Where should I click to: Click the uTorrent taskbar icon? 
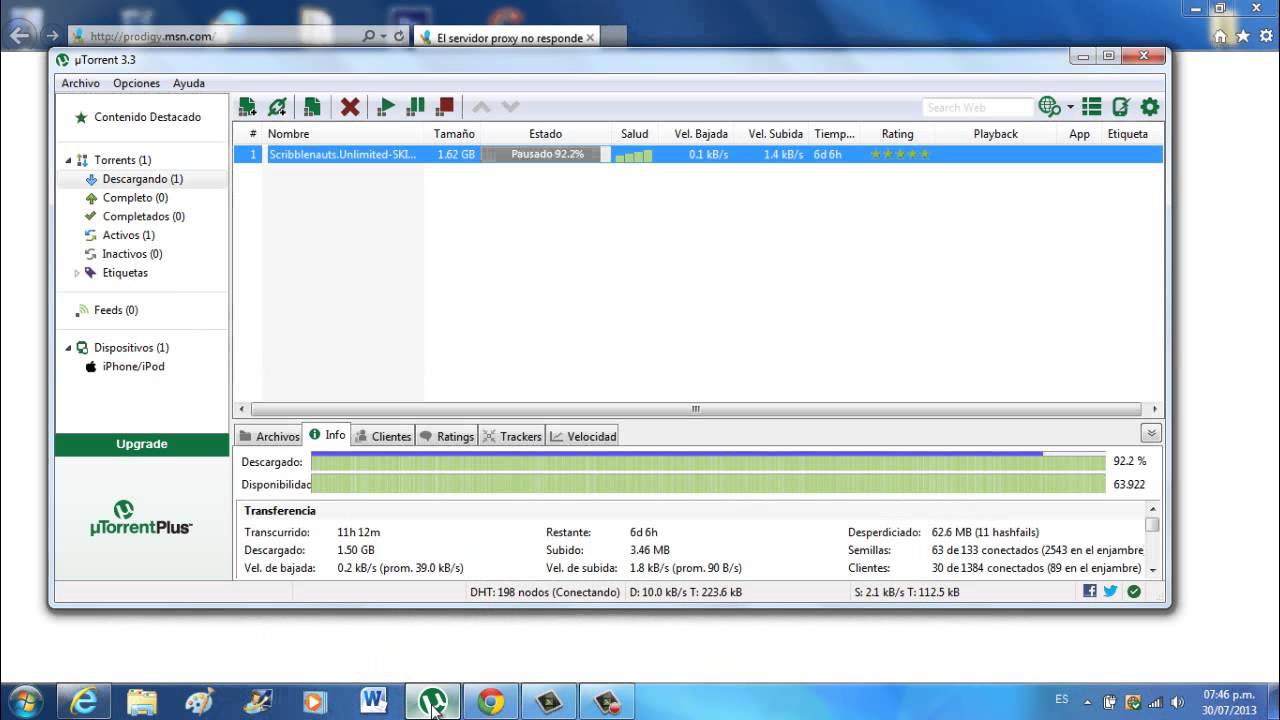click(x=432, y=702)
